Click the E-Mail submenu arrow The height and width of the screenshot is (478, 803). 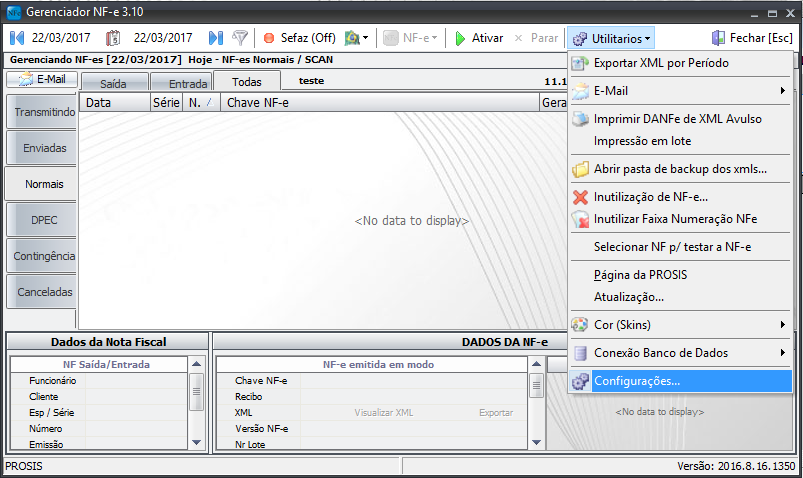(x=783, y=91)
